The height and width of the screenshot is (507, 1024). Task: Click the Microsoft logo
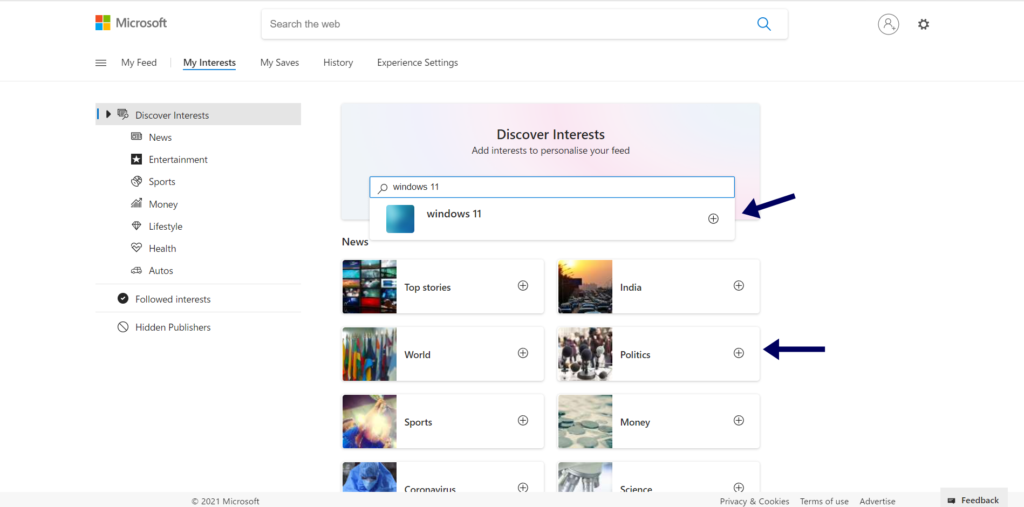click(x=131, y=23)
